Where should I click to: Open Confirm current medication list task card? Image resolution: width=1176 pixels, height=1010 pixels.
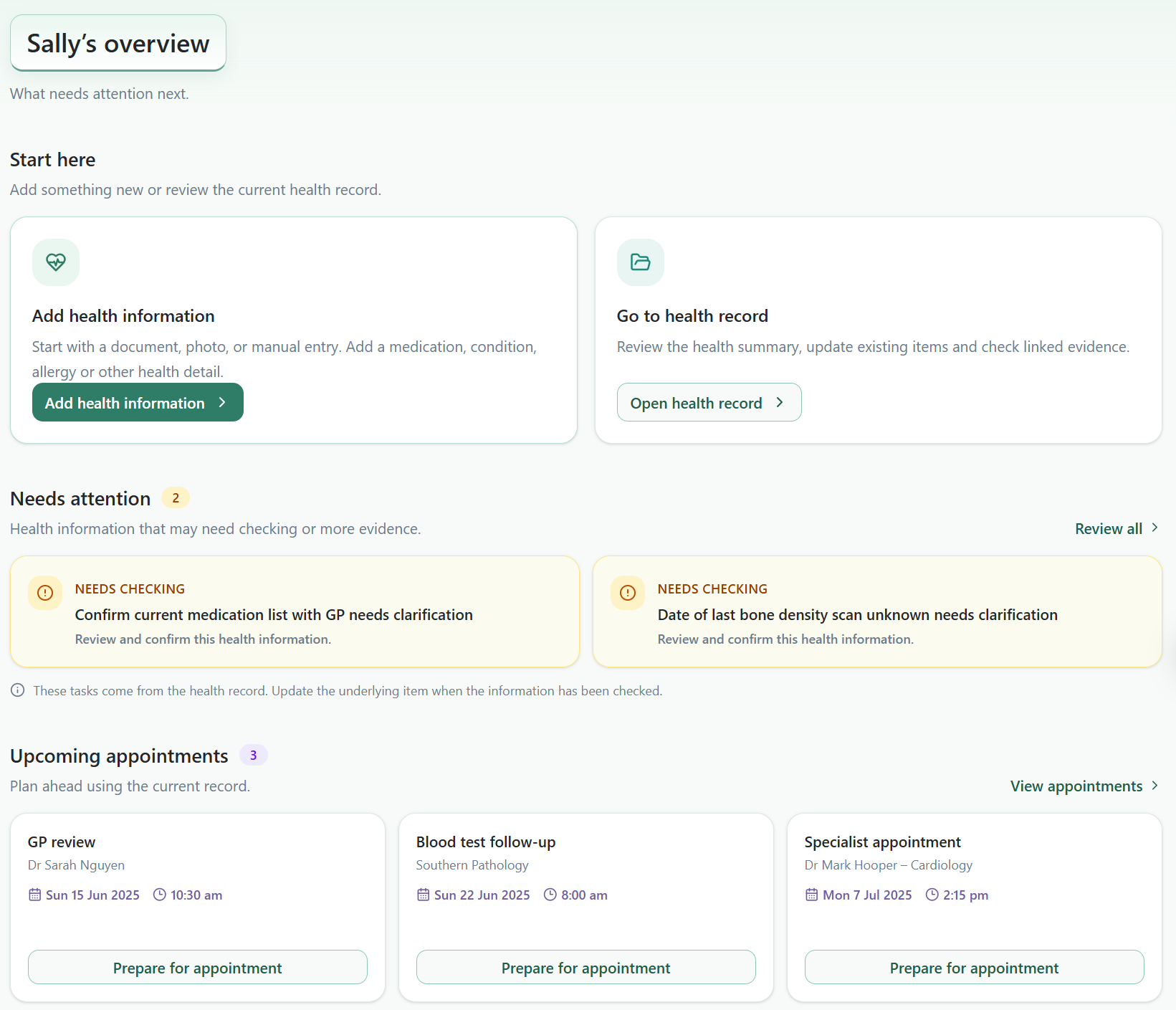[295, 611]
